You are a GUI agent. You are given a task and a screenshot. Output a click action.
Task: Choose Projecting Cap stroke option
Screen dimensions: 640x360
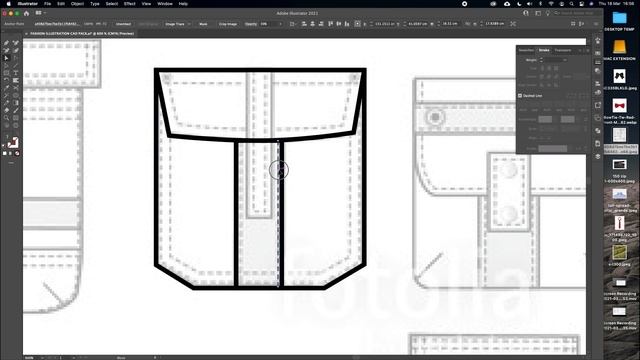pyautogui.click(x=556, y=68)
